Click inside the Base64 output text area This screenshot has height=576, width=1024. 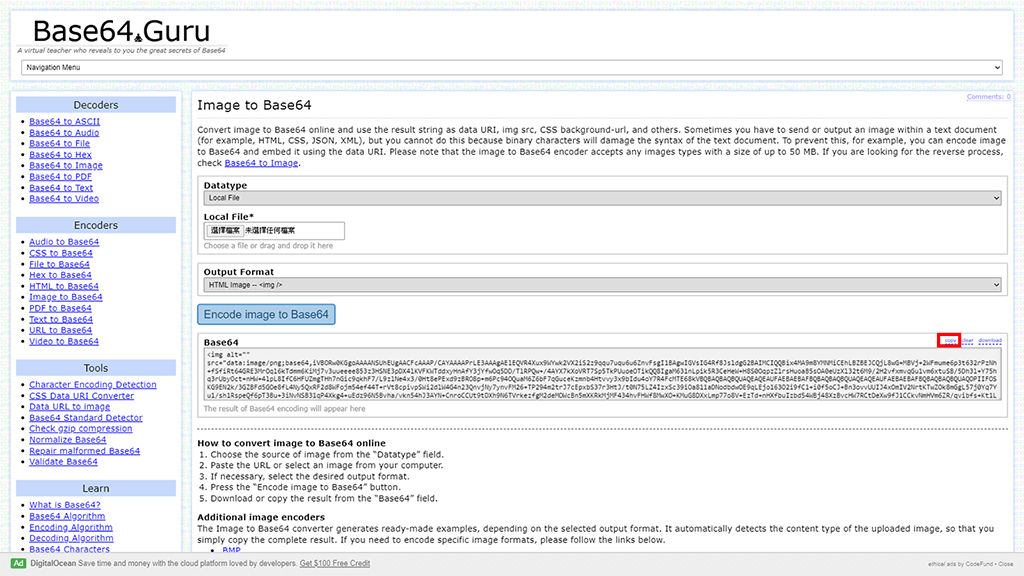pyautogui.click(x=600, y=375)
